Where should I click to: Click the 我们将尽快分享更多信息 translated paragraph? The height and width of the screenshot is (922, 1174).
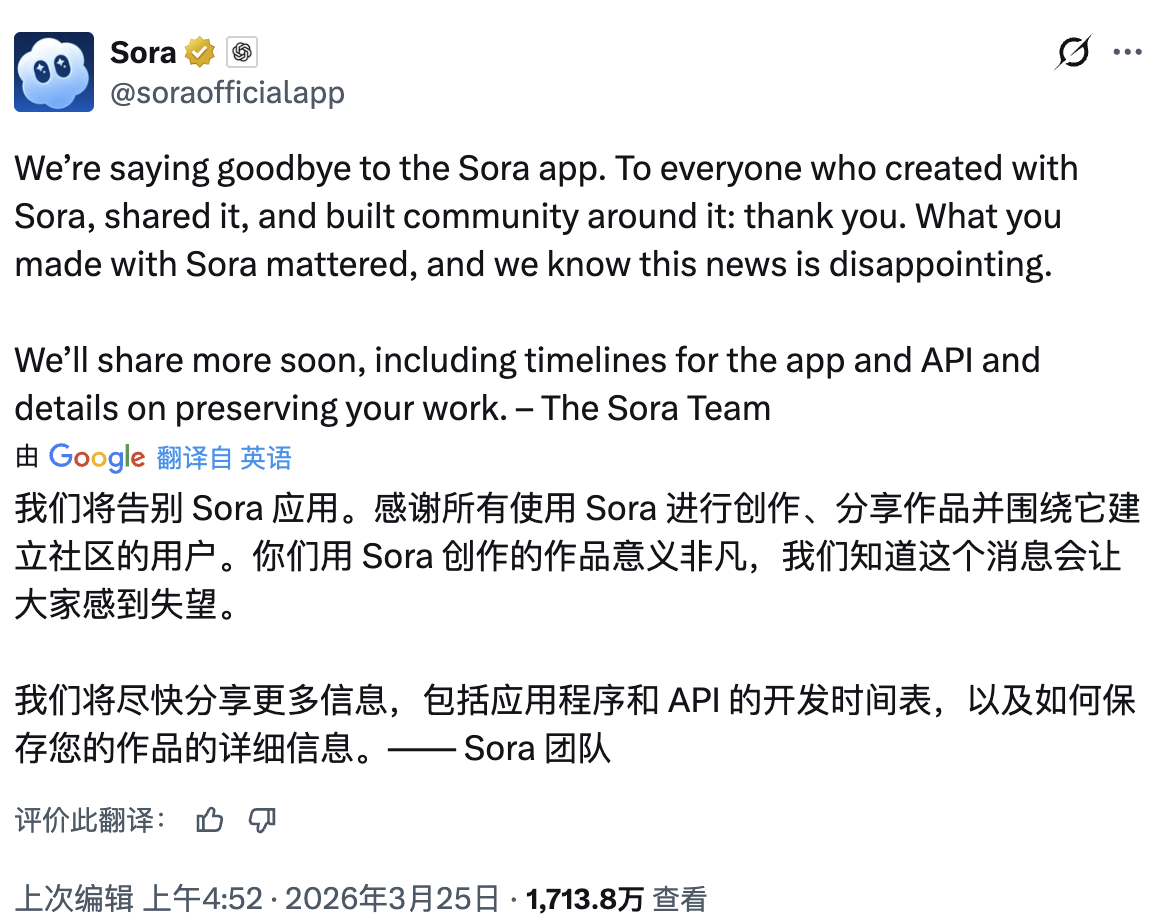570,724
